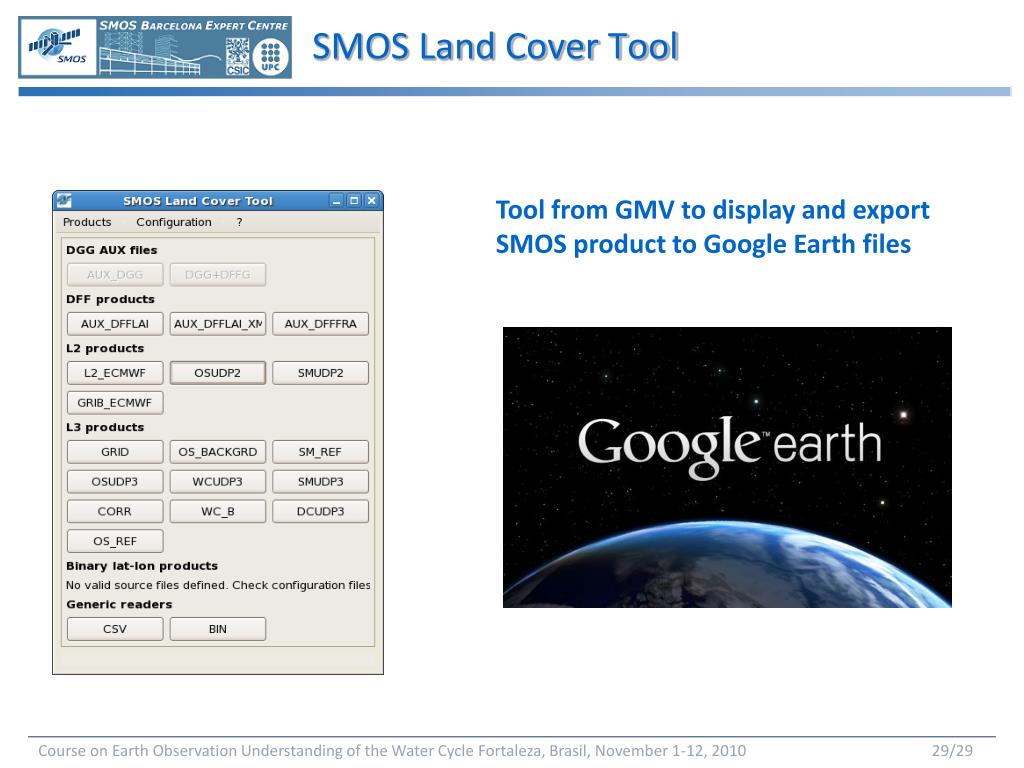Select the SMUDP3 product
The width and height of the screenshot is (1024, 768).
[x=320, y=482]
